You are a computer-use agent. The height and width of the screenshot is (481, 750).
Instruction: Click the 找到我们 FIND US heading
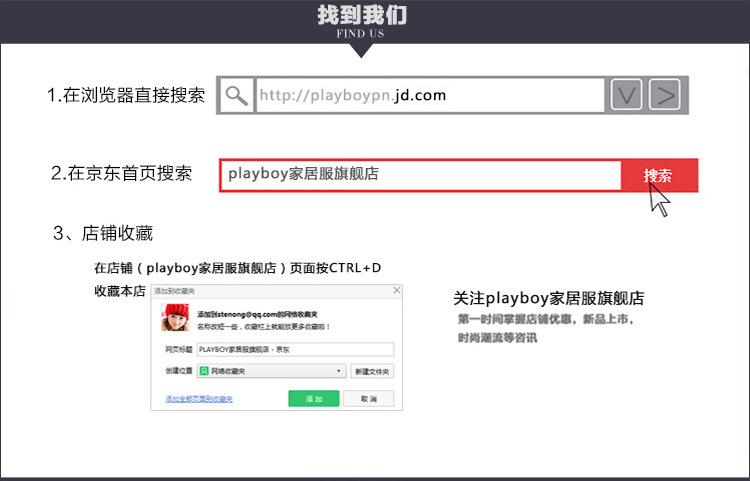(x=362, y=22)
